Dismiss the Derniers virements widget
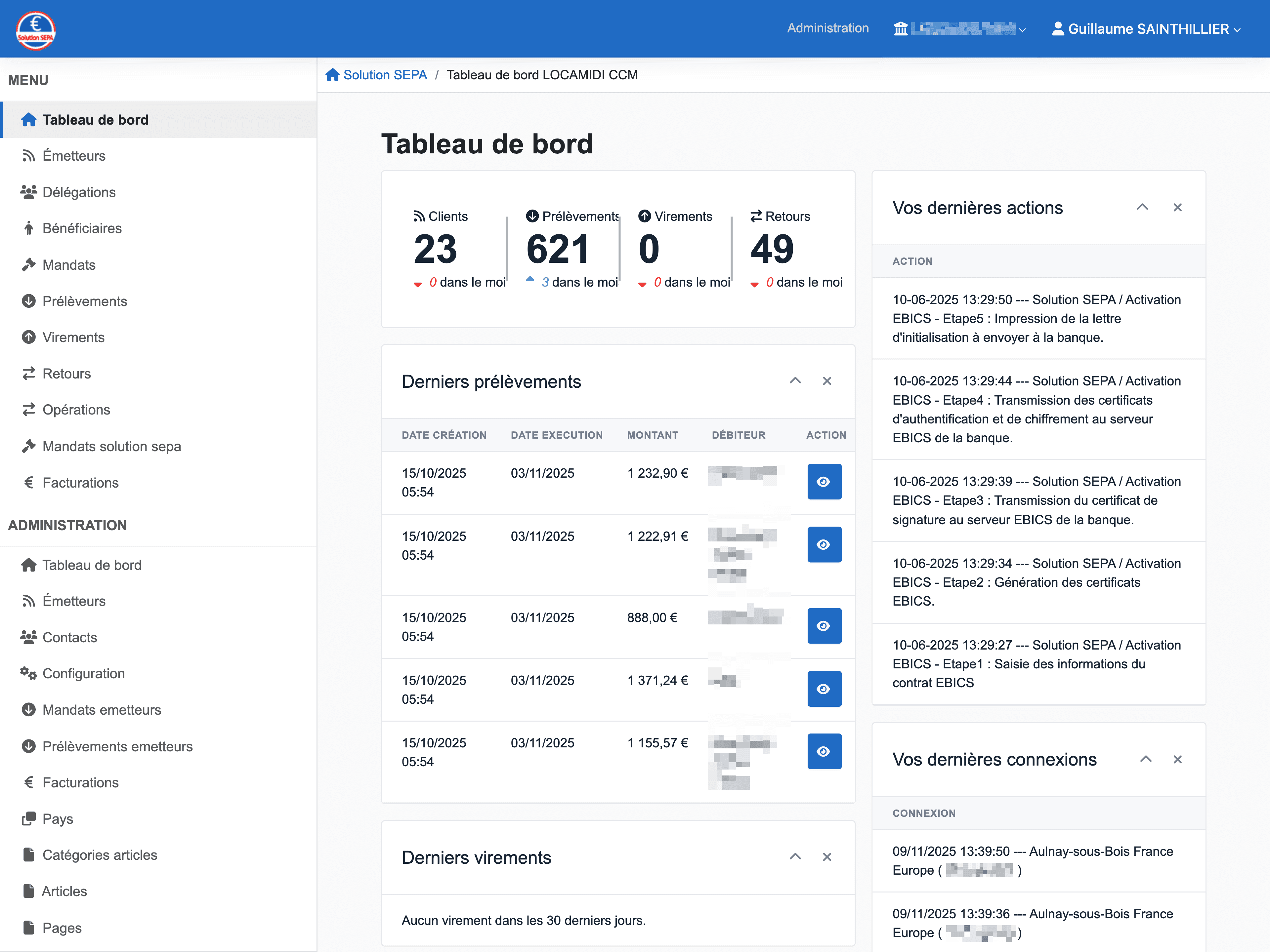Screen dimensions: 1270x952 [827, 857]
